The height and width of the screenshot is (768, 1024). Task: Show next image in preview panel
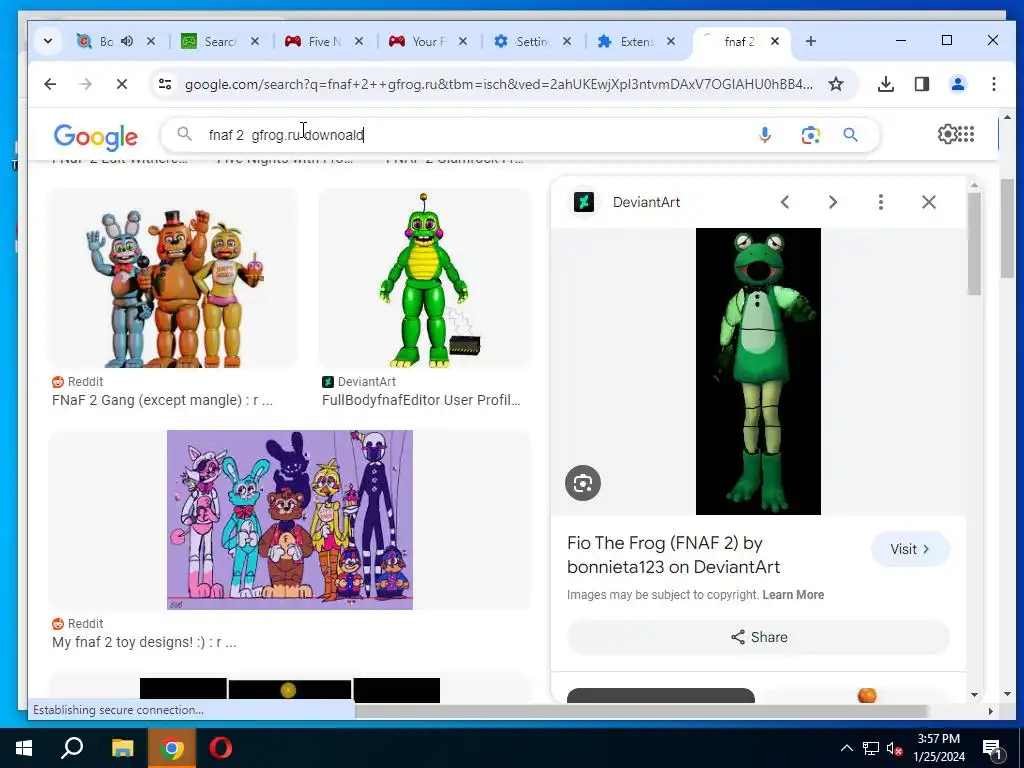(833, 202)
